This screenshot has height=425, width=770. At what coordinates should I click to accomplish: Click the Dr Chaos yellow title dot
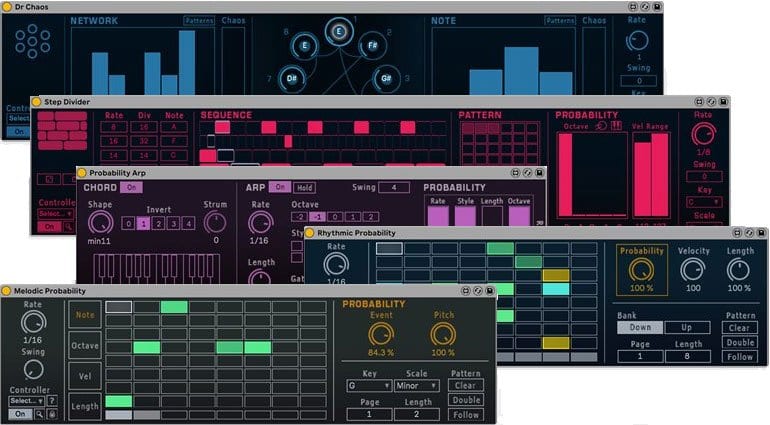(x=7, y=7)
